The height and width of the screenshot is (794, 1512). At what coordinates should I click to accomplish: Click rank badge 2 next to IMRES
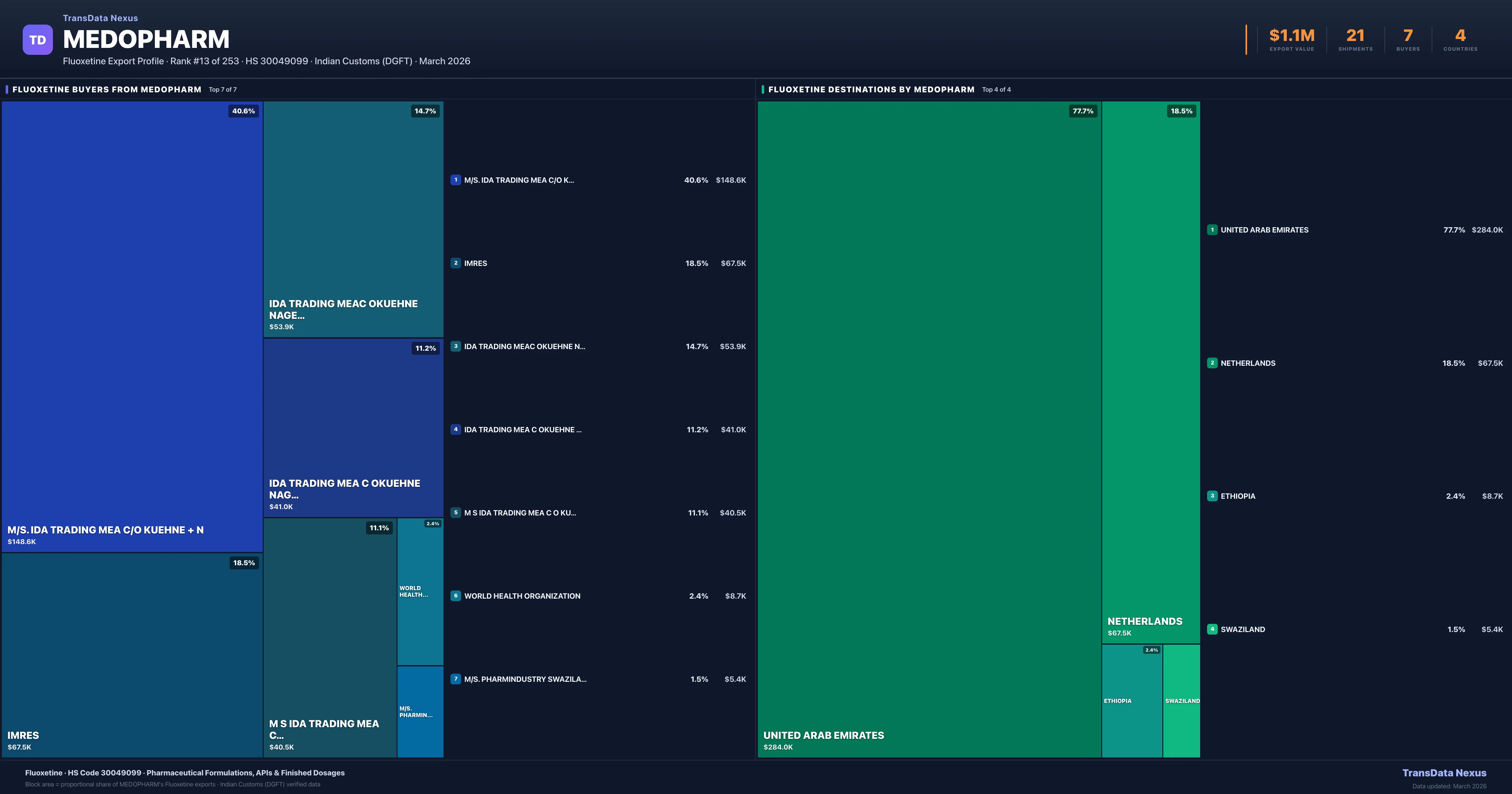[x=455, y=263]
